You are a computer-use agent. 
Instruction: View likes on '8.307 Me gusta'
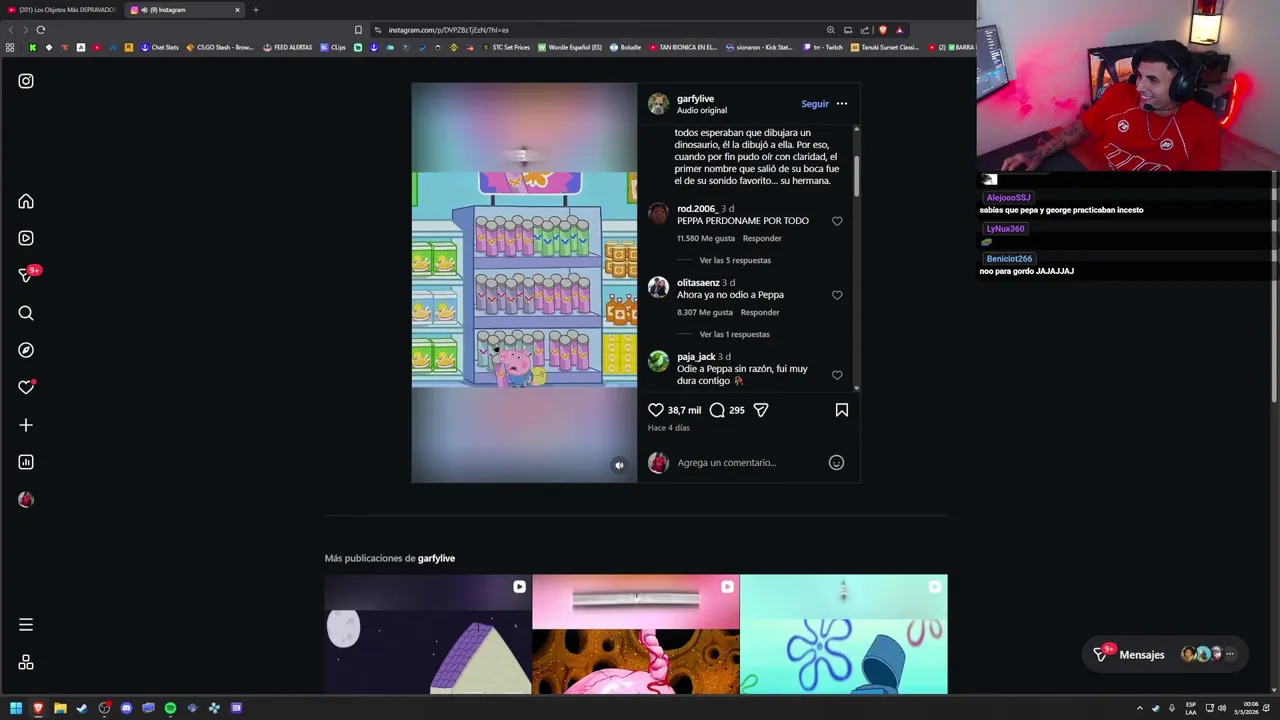click(x=705, y=312)
